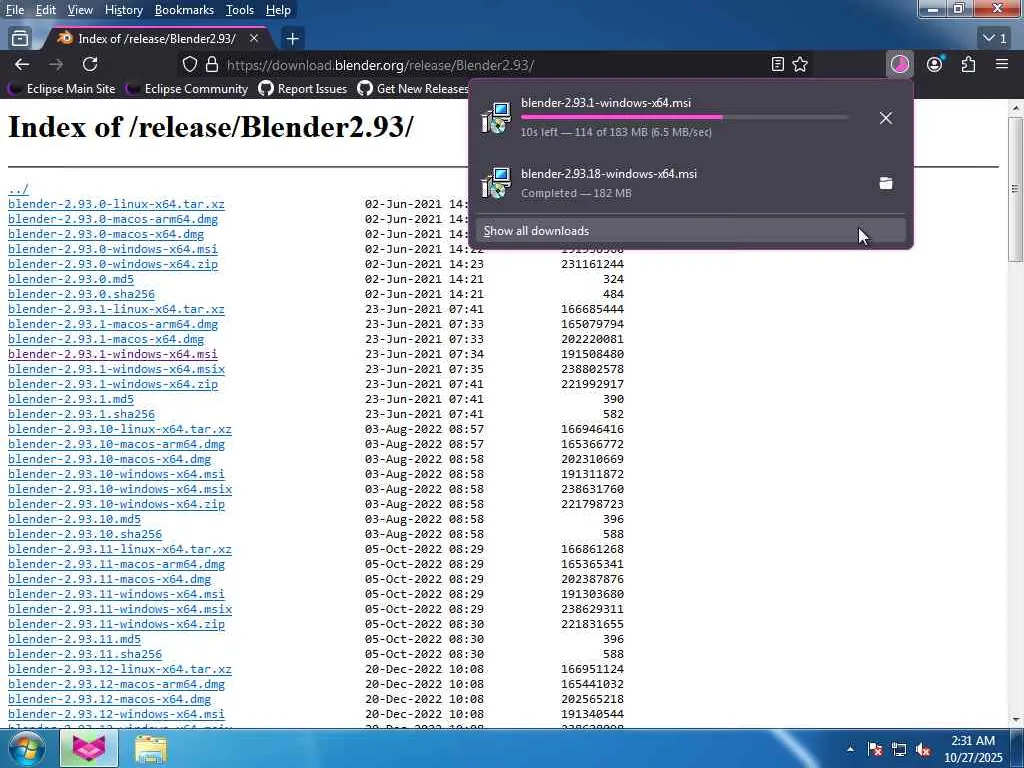Open File Explorer from the taskbar
This screenshot has height=768, width=1024.
coord(151,748)
